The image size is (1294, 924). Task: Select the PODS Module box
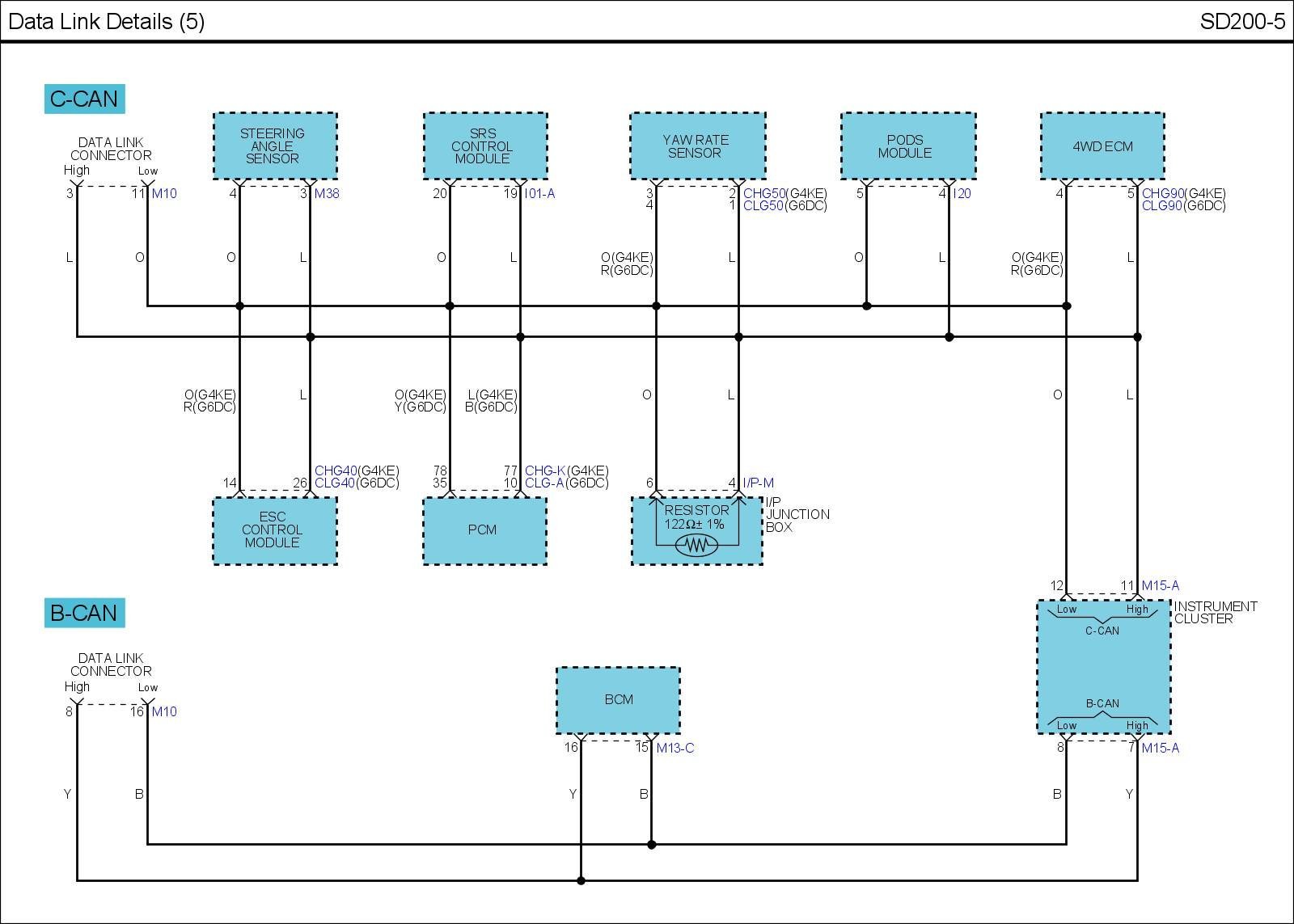point(907,146)
